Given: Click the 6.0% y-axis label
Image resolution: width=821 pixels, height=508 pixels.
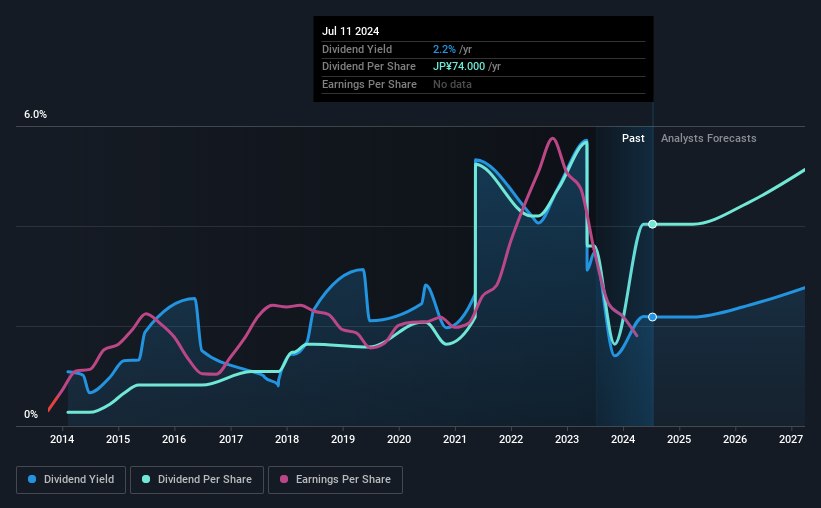Looking at the screenshot, I should (35, 115).
